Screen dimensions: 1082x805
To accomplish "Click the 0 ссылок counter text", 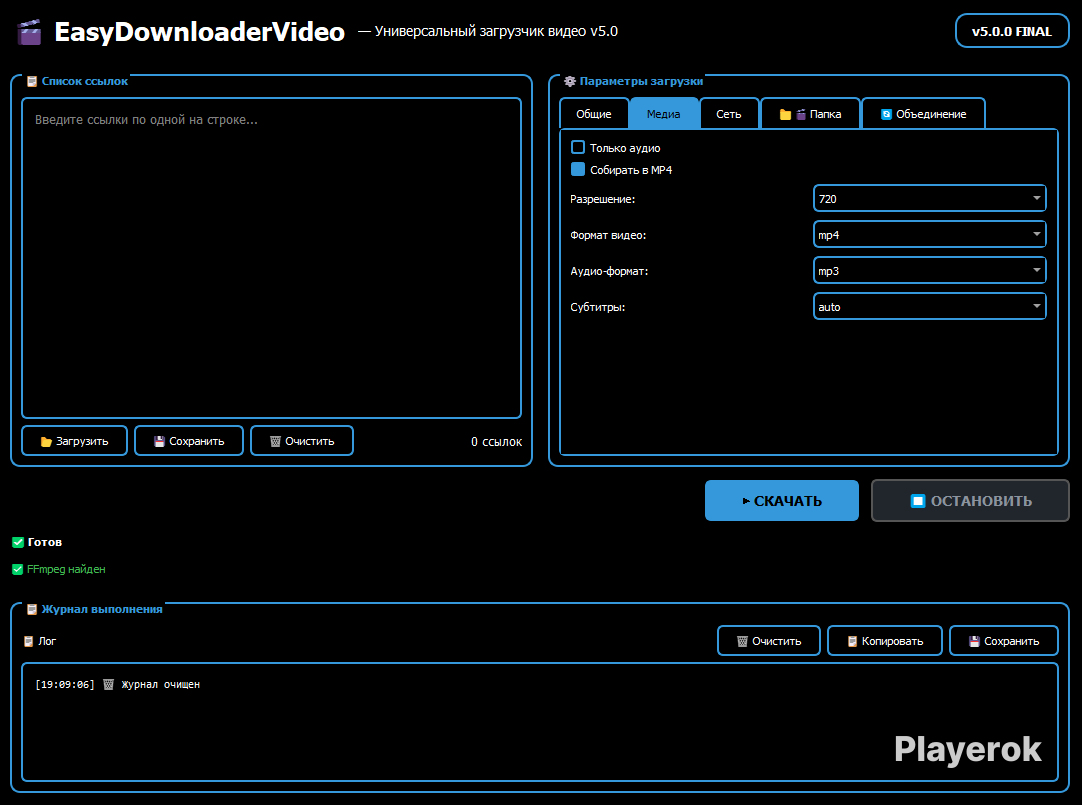I will (496, 441).
